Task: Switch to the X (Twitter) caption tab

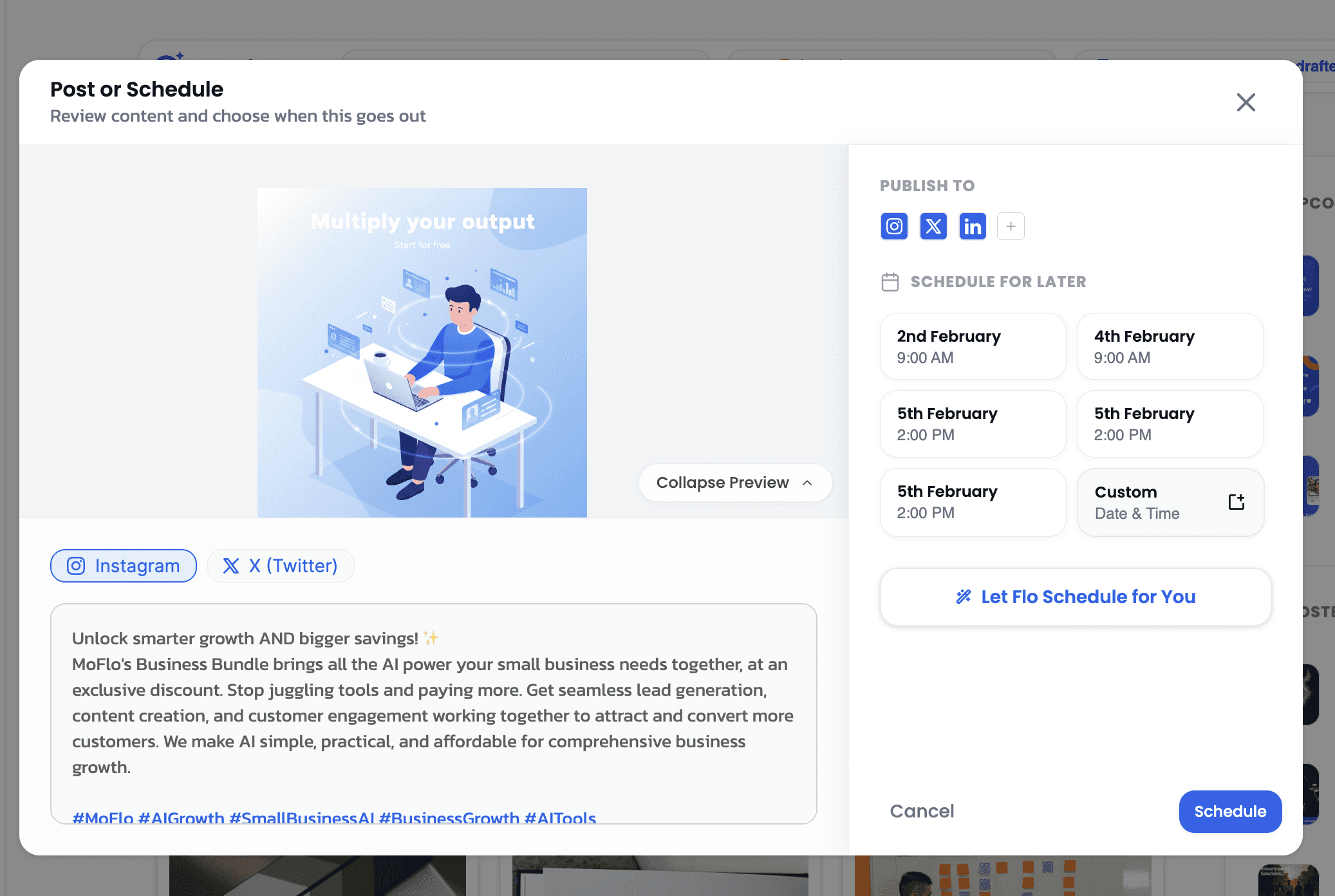Action: click(x=281, y=566)
